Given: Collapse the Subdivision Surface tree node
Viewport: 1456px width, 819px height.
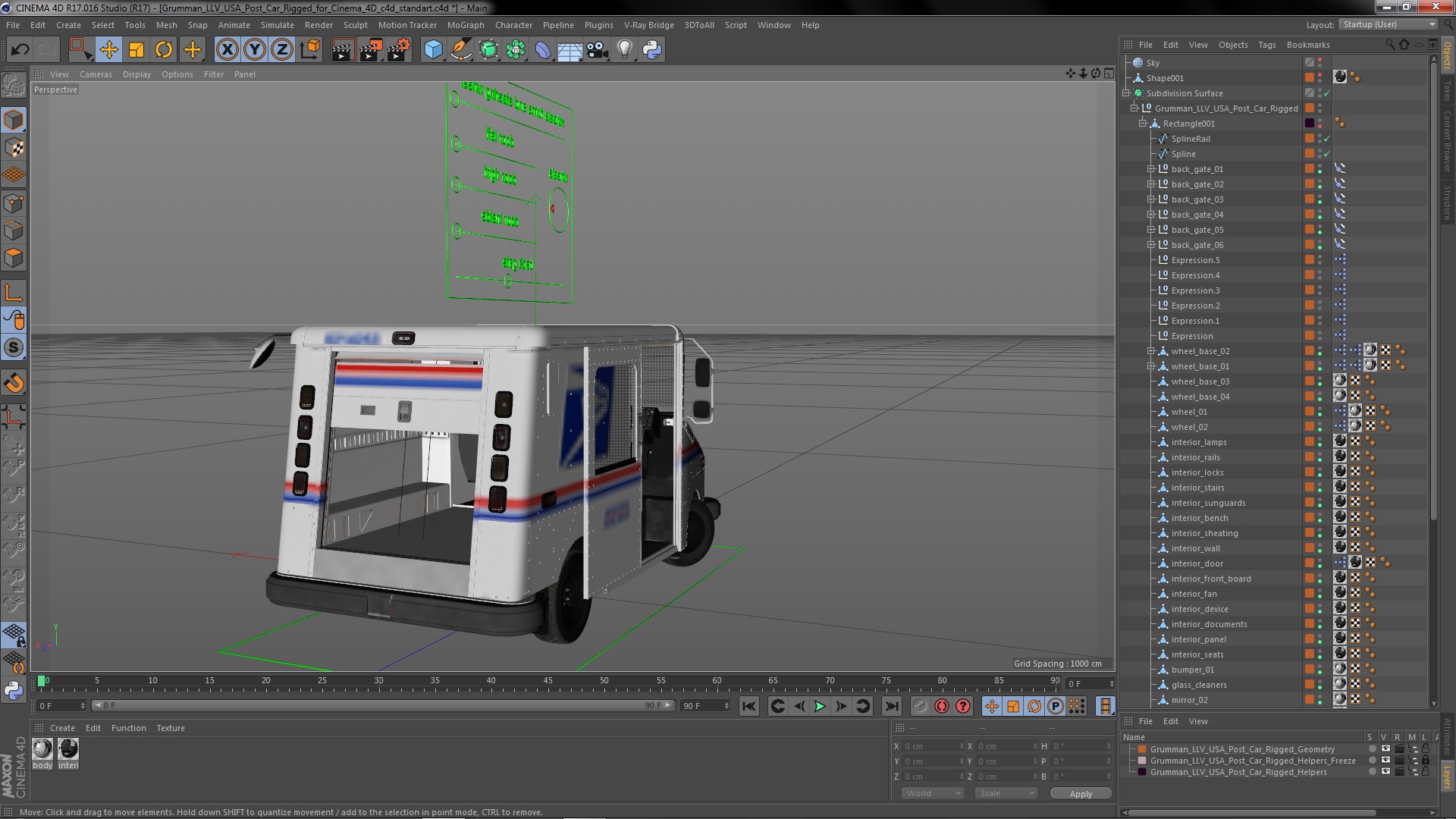Looking at the screenshot, I should 1126,93.
